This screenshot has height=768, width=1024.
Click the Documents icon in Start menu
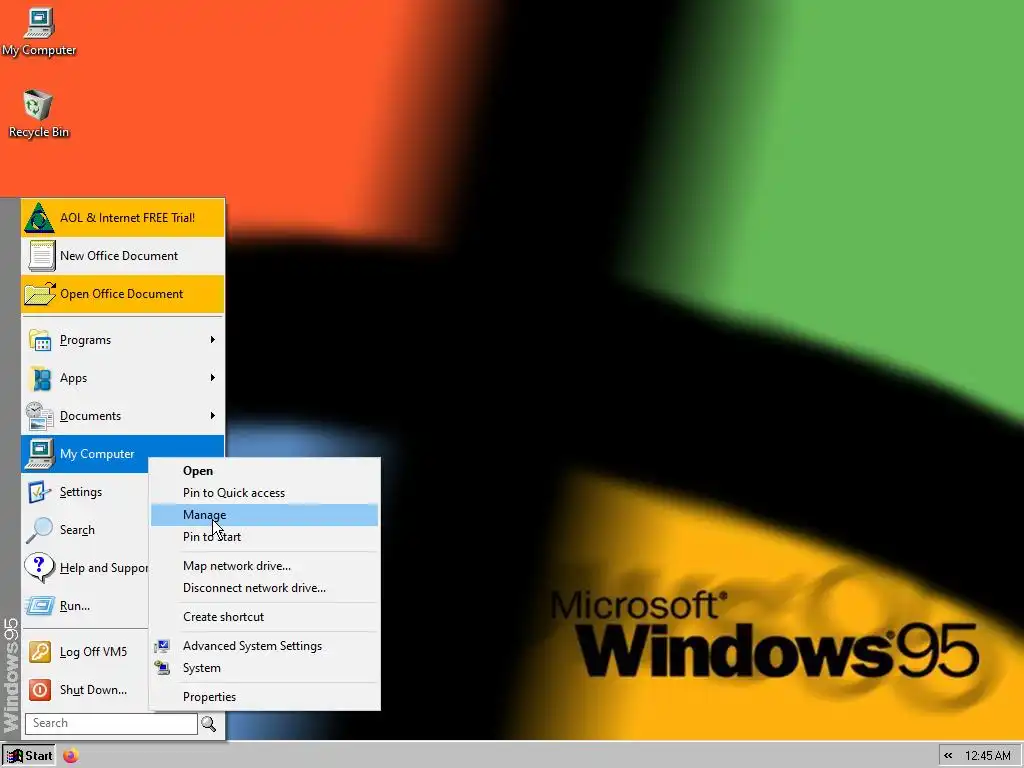[40, 416]
